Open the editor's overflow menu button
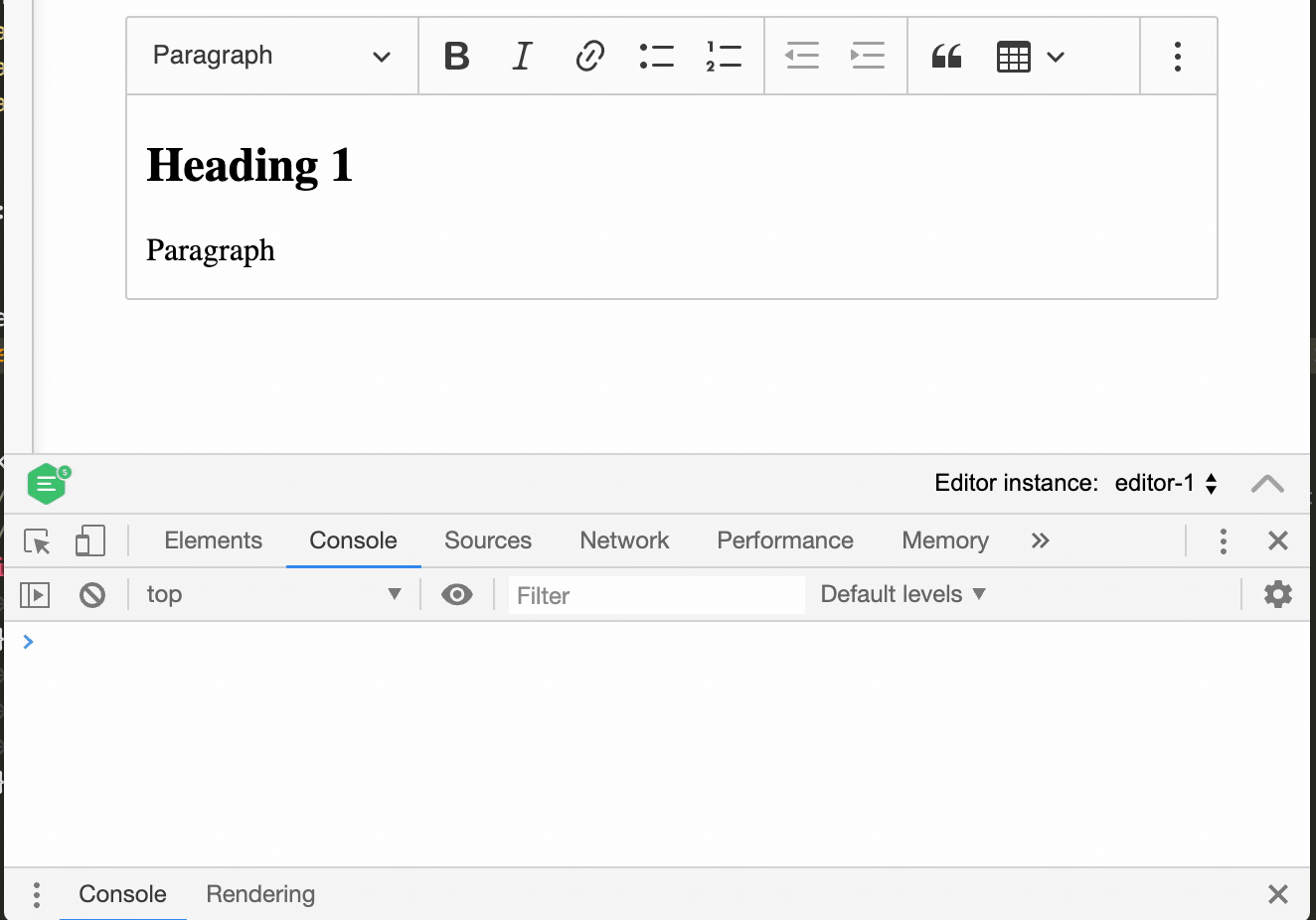The width and height of the screenshot is (1316, 920). pyautogui.click(x=1178, y=56)
